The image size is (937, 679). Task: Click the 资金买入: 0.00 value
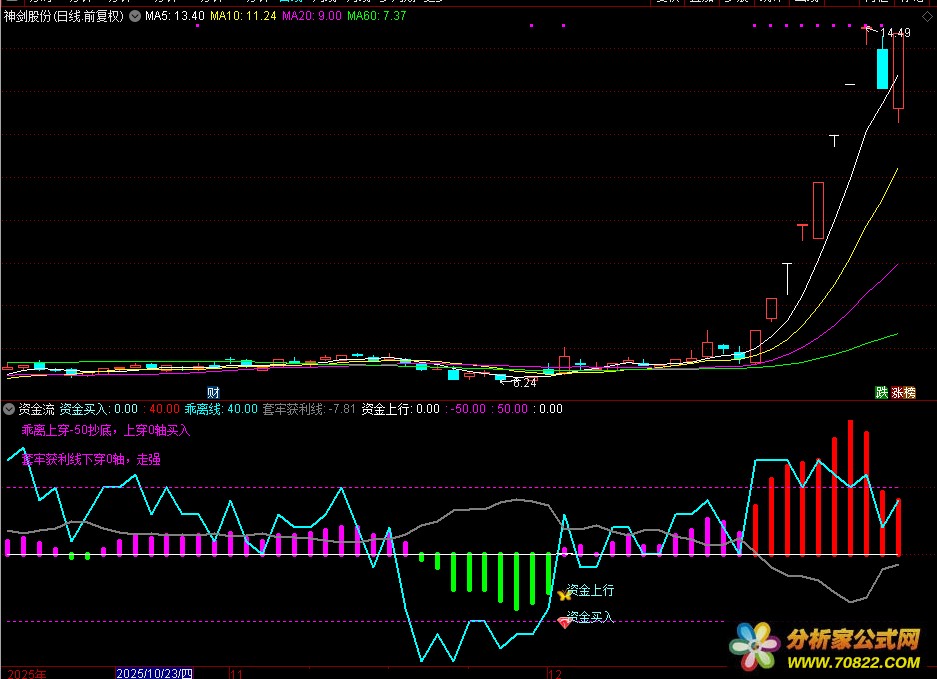(99, 409)
